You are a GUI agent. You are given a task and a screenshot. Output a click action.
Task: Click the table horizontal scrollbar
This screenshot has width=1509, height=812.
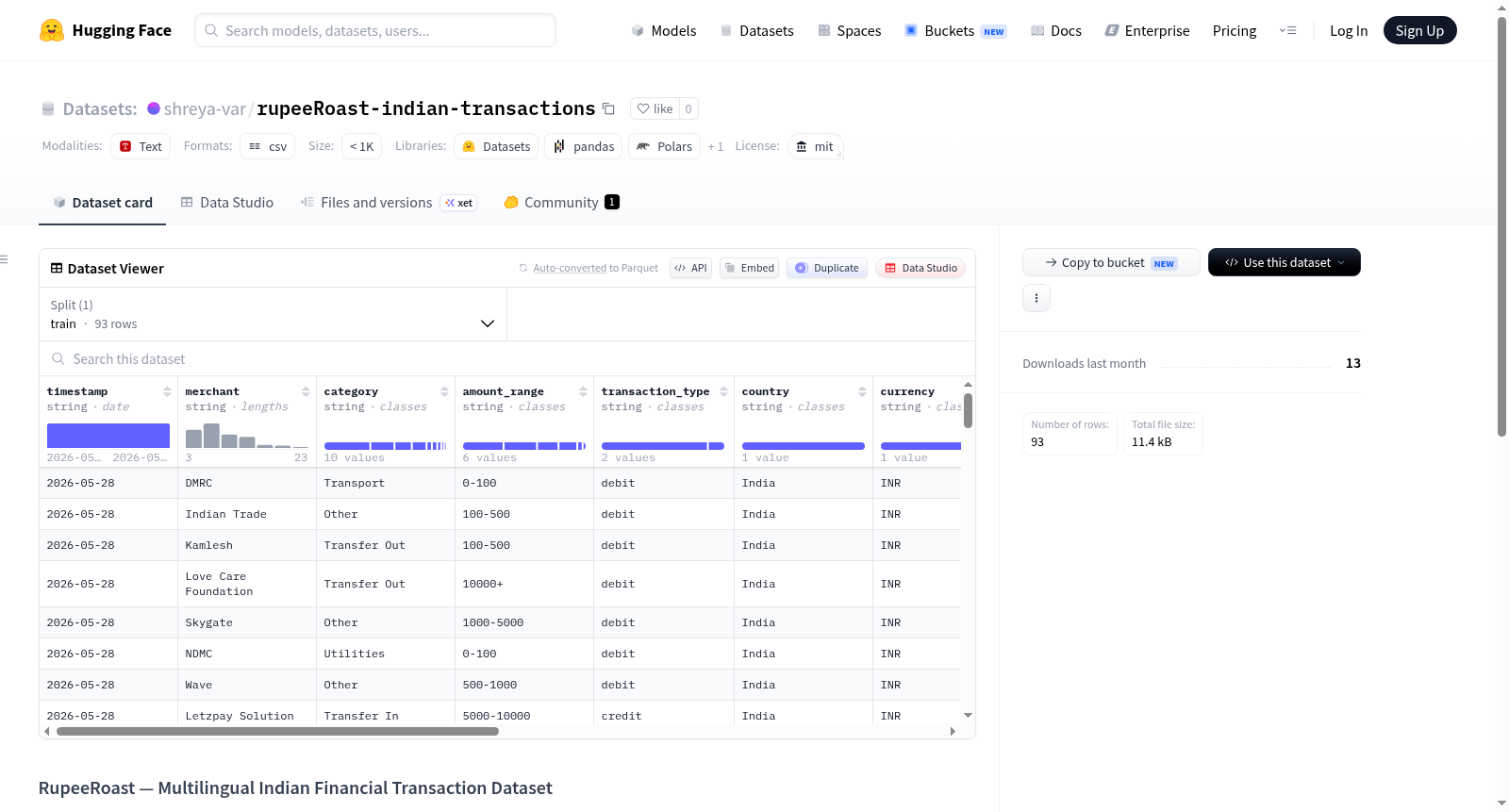click(x=277, y=731)
